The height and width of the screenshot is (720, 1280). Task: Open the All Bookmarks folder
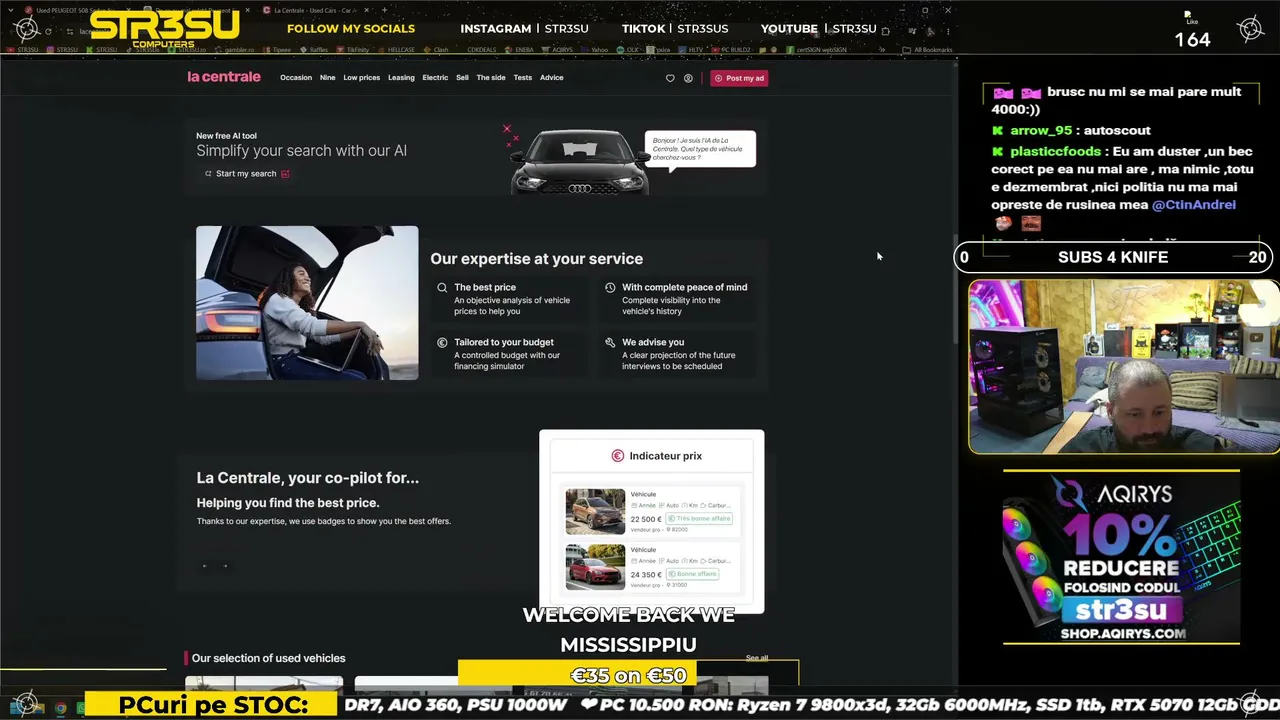[x=927, y=50]
